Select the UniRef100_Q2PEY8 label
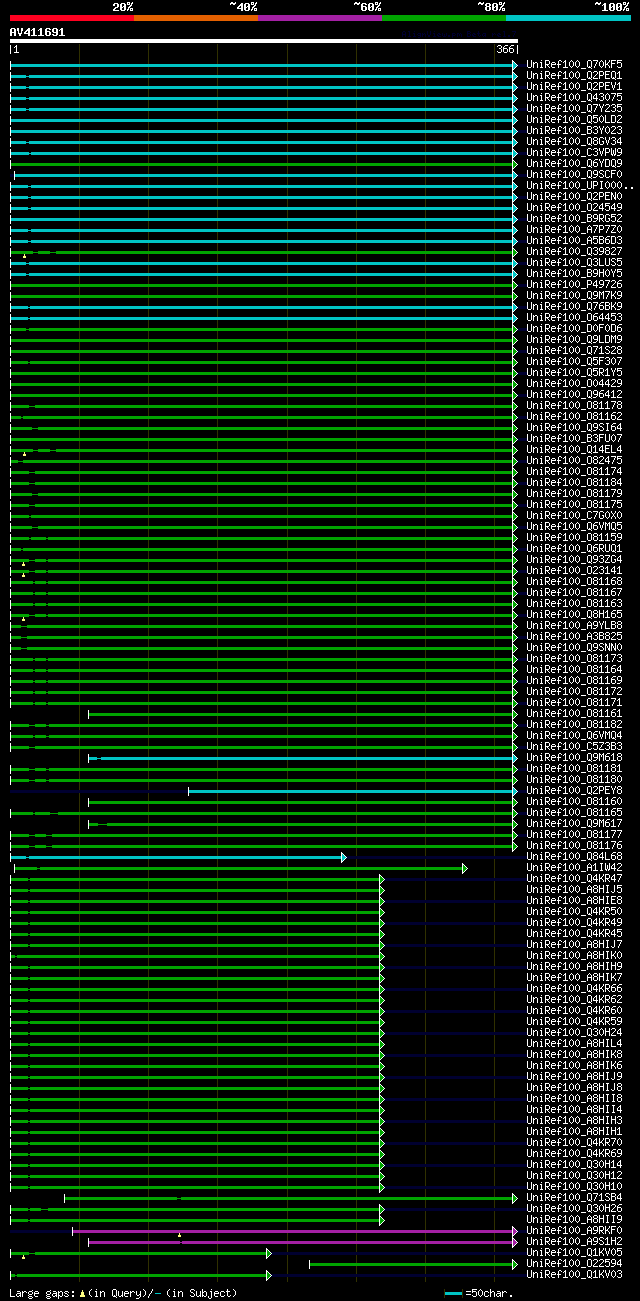640x1301 pixels. tap(574, 790)
